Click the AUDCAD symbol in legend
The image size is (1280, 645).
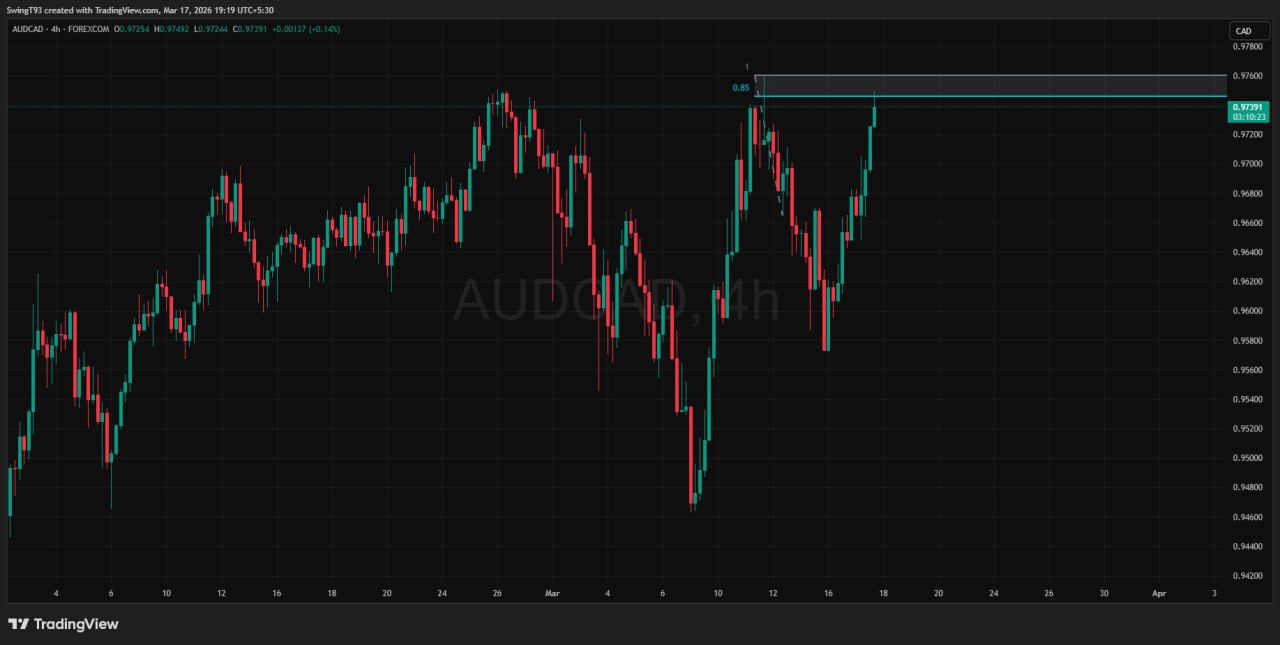click(x=28, y=29)
